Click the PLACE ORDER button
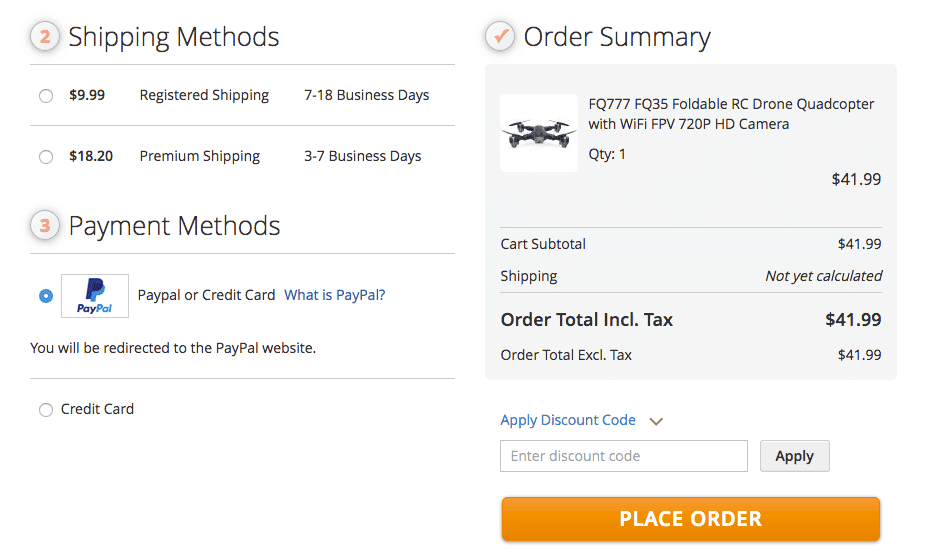Screen dimensions: 937x559 (x=691, y=519)
